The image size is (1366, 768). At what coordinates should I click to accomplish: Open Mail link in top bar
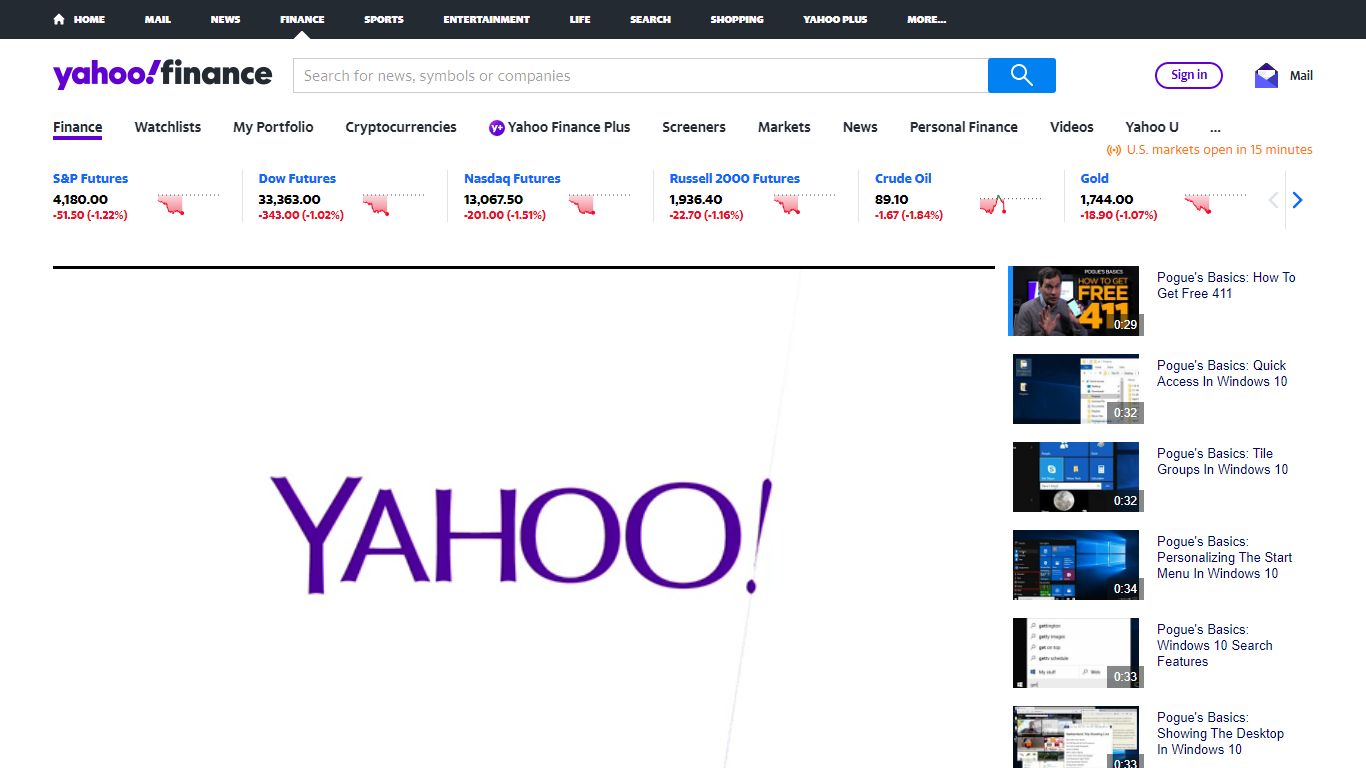click(x=157, y=19)
